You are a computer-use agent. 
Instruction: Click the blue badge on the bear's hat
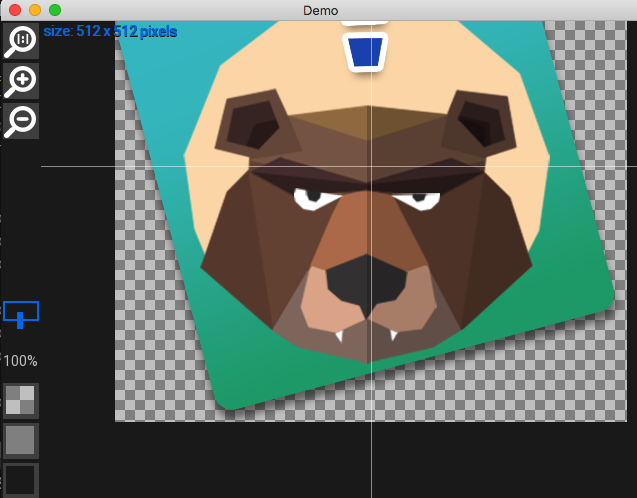pos(365,52)
